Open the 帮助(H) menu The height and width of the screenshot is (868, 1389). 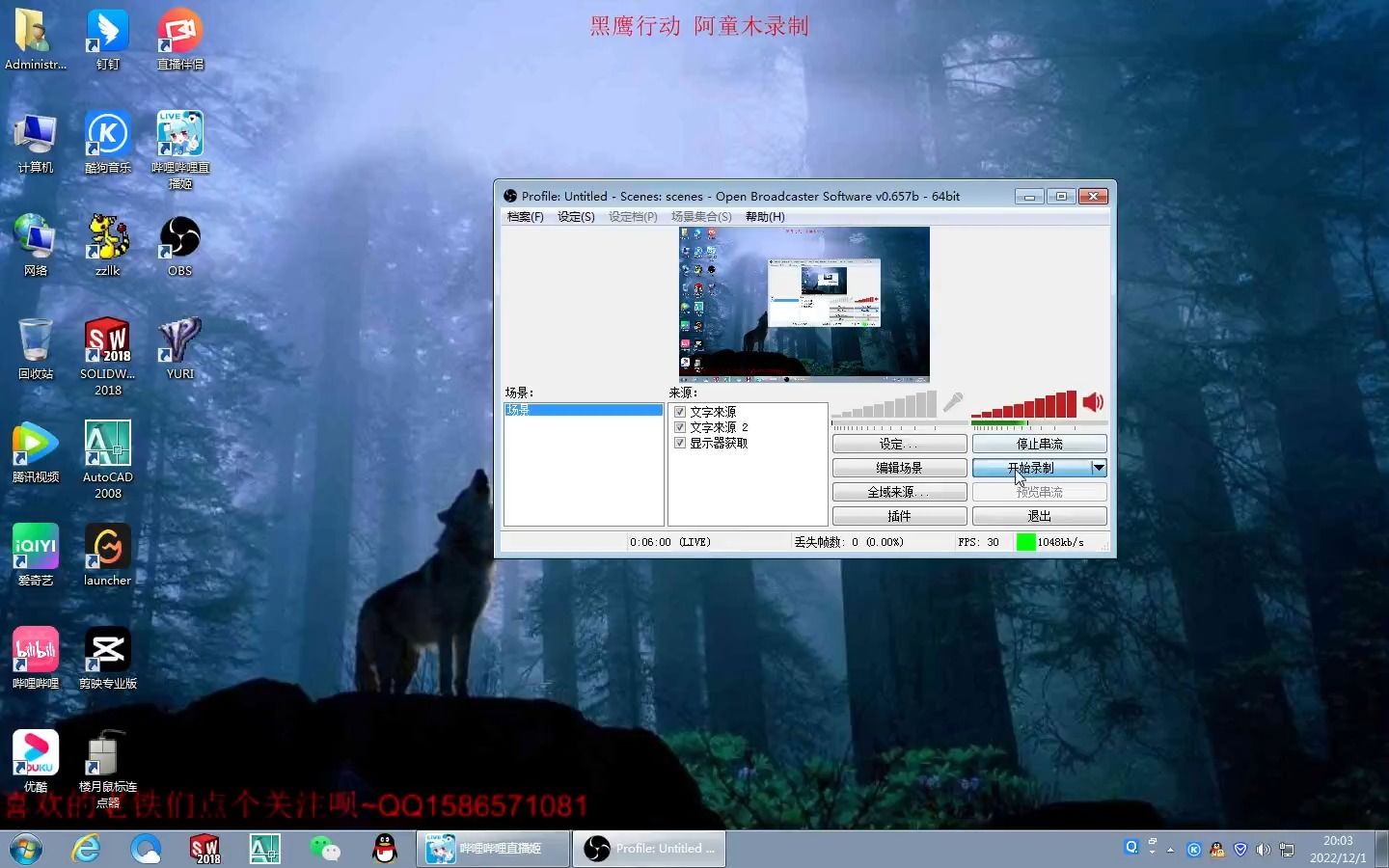[765, 217]
